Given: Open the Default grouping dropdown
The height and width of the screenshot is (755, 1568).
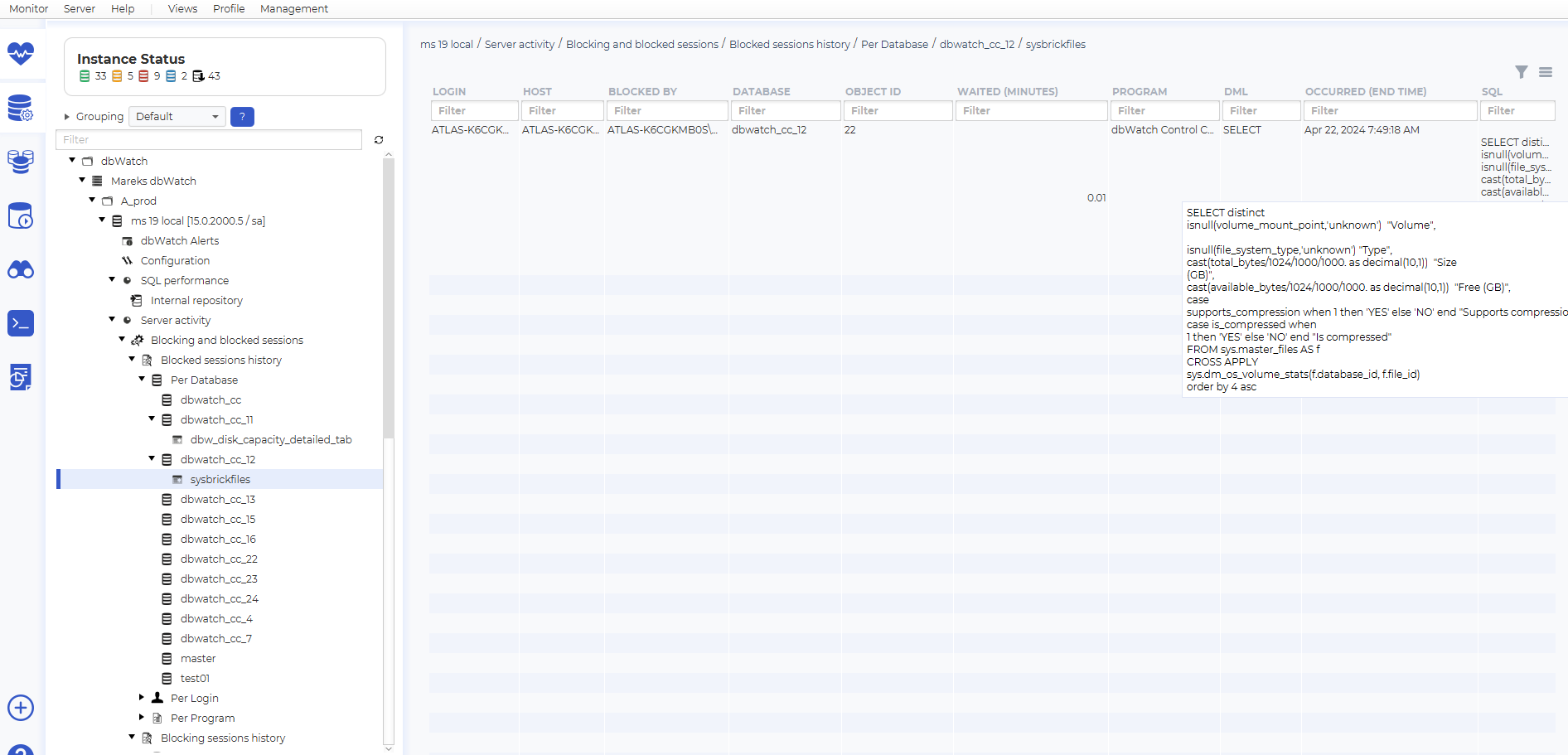Looking at the screenshot, I should tap(177, 116).
